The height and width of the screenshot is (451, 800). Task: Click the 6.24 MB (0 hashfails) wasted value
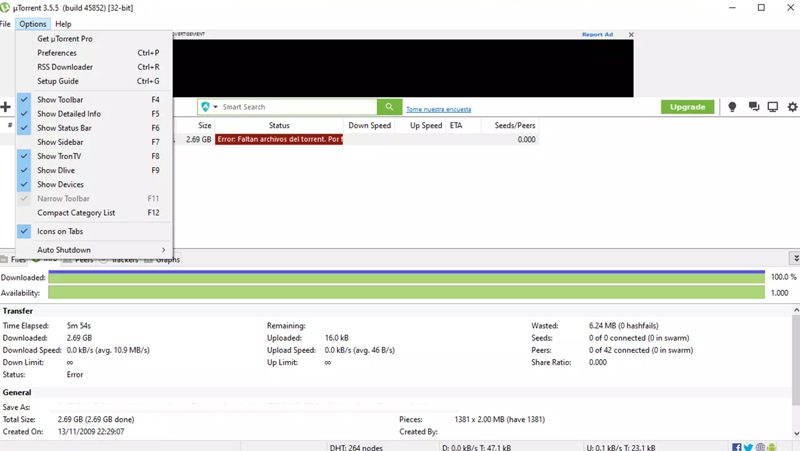click(x=623, y=325)
